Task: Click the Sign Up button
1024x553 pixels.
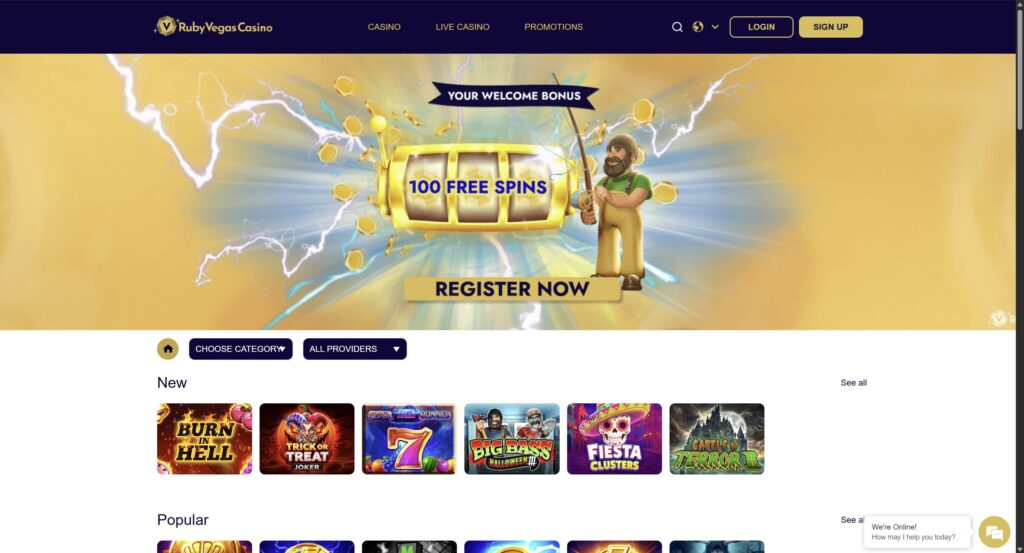Action: pos(831,27)
